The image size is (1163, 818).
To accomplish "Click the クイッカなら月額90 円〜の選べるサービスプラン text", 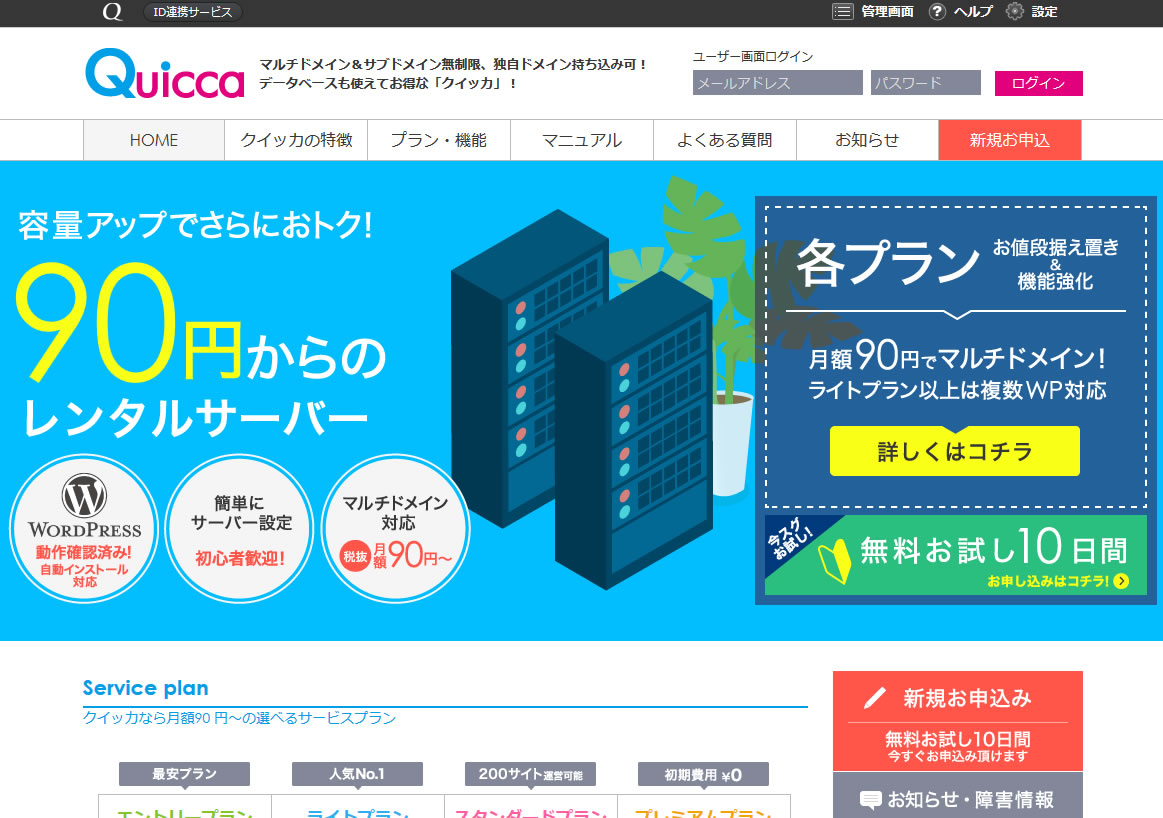I will coord(240,718).
